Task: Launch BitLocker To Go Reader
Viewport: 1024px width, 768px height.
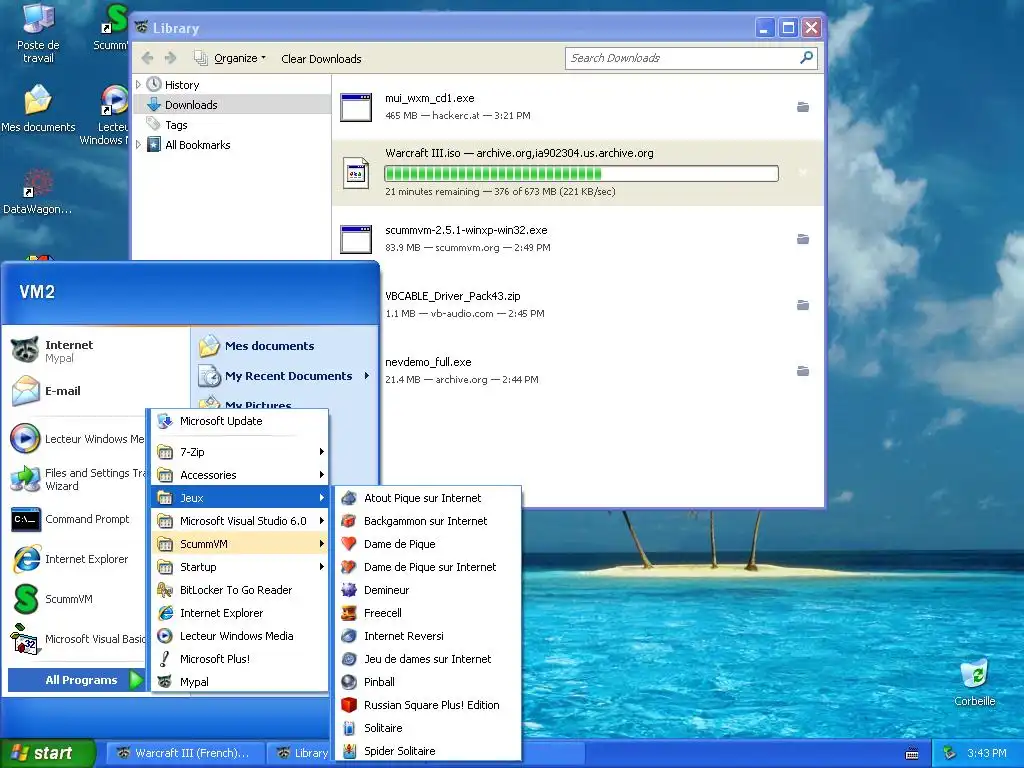Action: 240,590
